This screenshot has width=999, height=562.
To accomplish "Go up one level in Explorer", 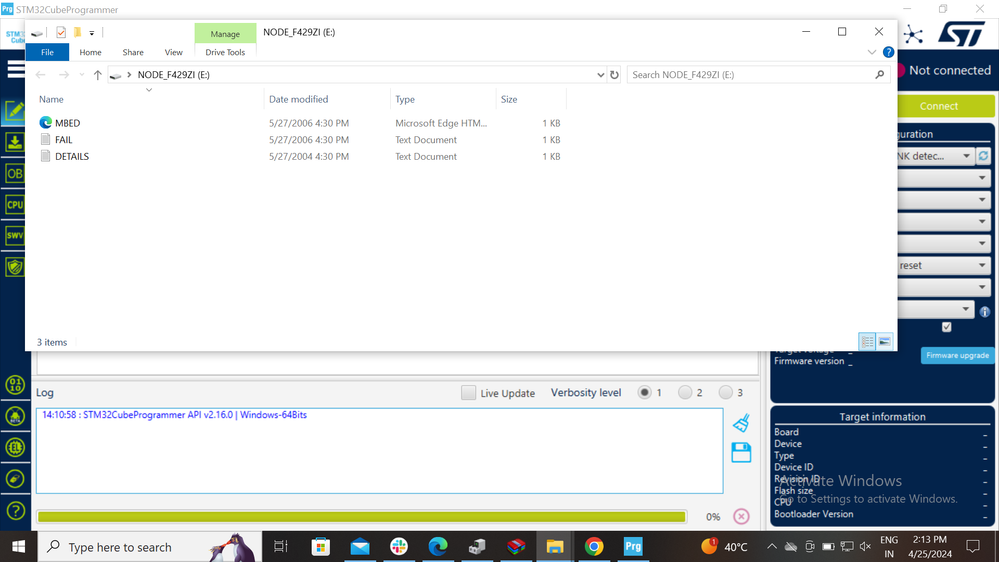I will coord(97,75).
